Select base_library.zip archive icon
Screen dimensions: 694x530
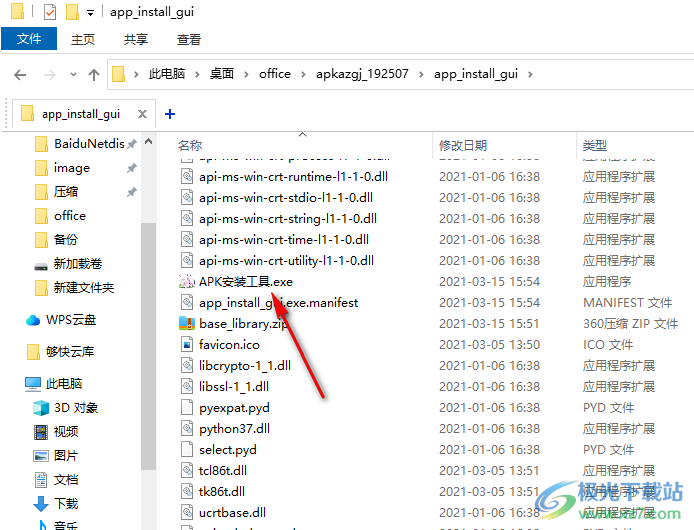coord(187,324)
